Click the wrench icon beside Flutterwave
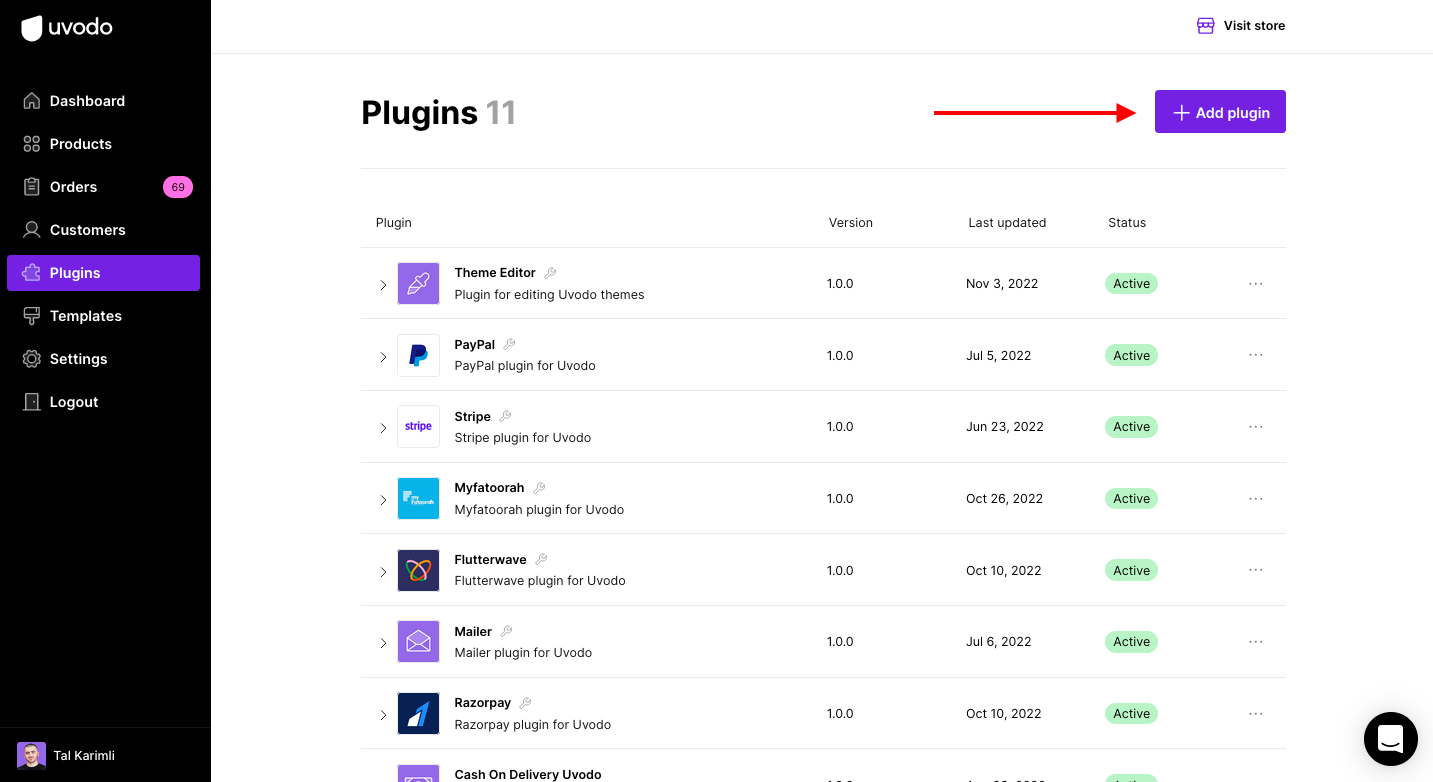This screenshot has width=1433, height=782. [x=541, y=559]
